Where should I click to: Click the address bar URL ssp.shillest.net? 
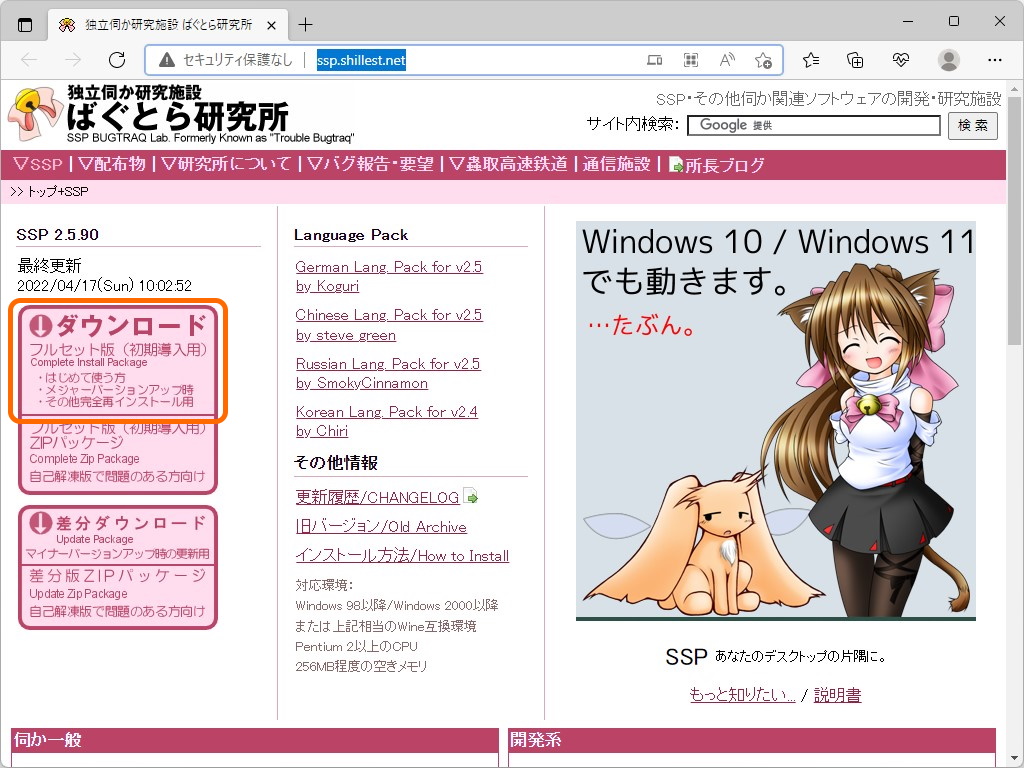tap(361, 60)
